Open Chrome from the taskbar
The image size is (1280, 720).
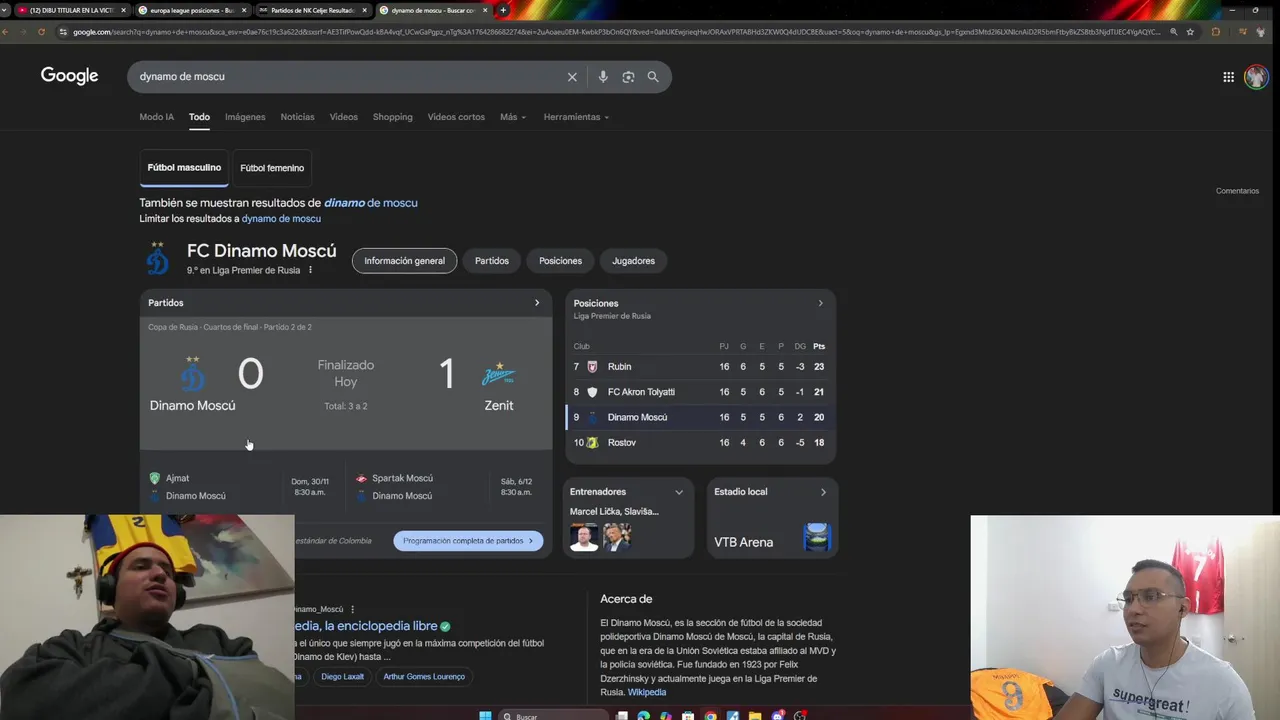(710, 715)
